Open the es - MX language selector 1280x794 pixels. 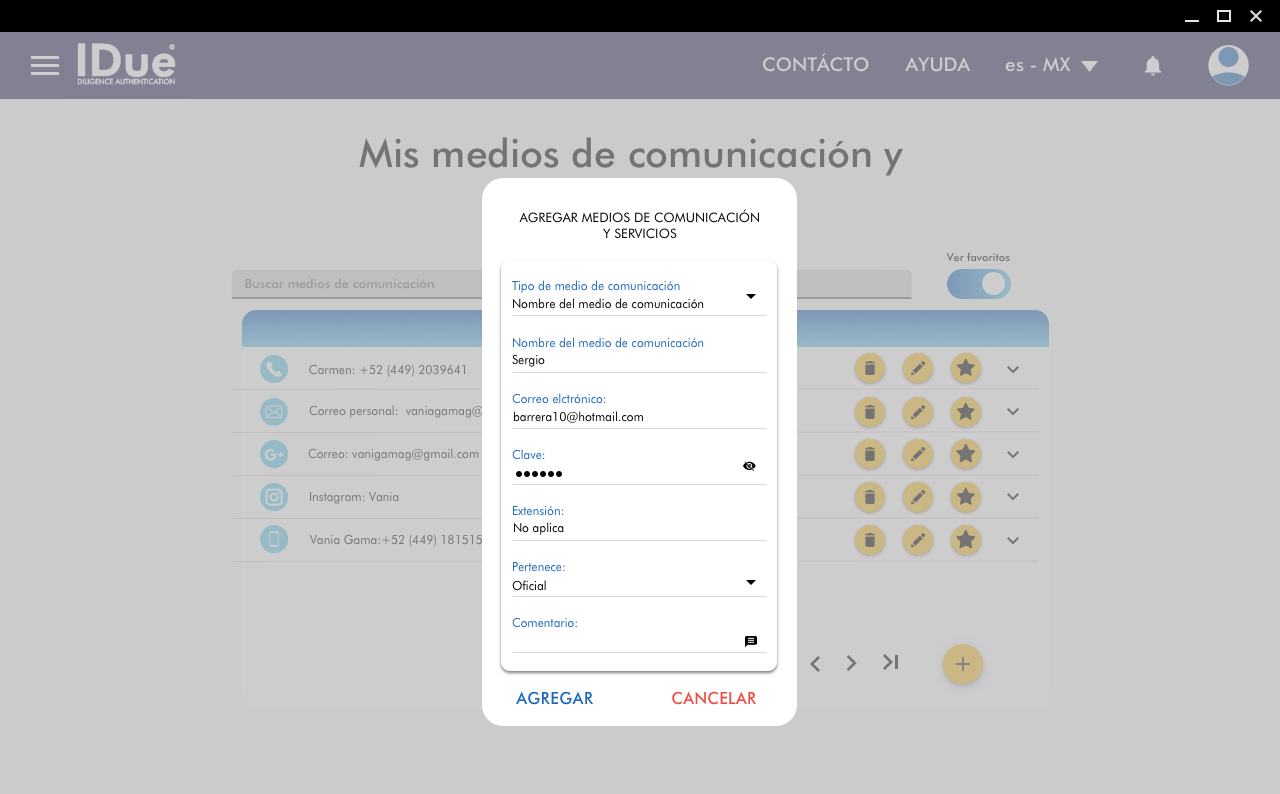(1051, 66)
